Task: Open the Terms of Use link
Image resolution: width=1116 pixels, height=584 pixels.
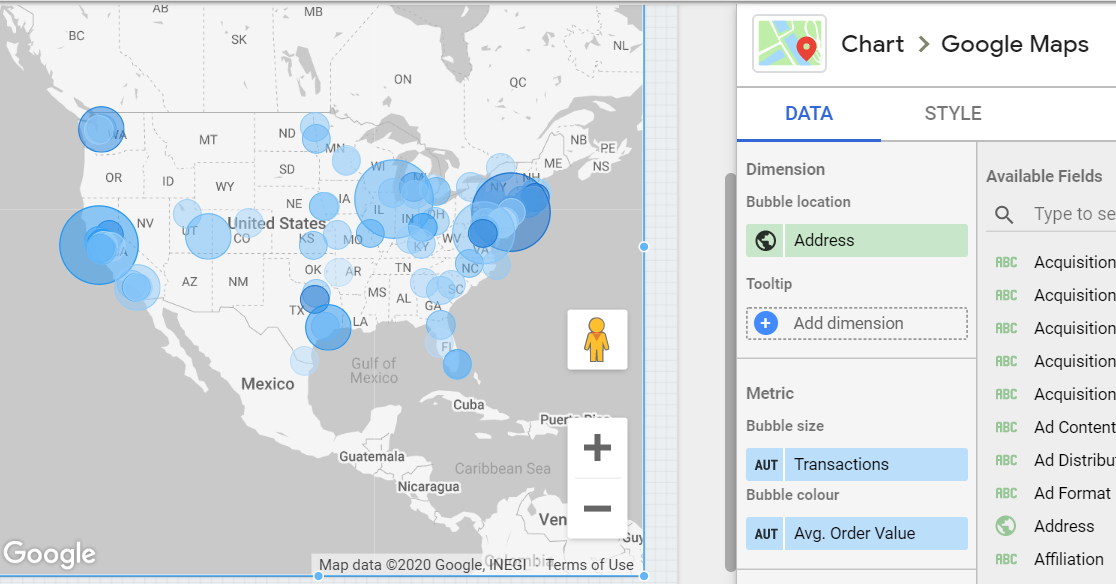Action: tap(589, 565)
